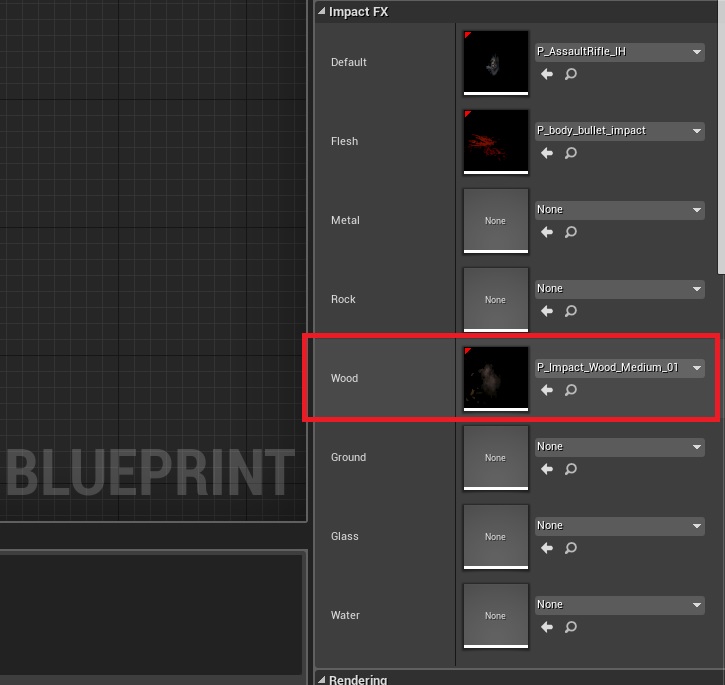Open the P_body_bullet_impact dropdown
The width and height of the screenshot is (725, 685).
tap(620, 131)
